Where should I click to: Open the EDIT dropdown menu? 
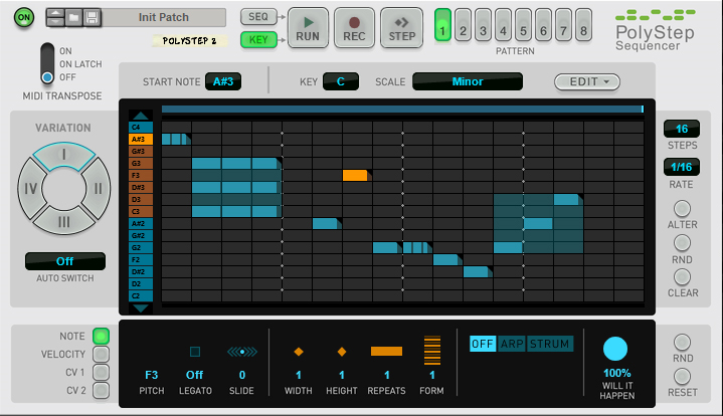tap(587, 81)
